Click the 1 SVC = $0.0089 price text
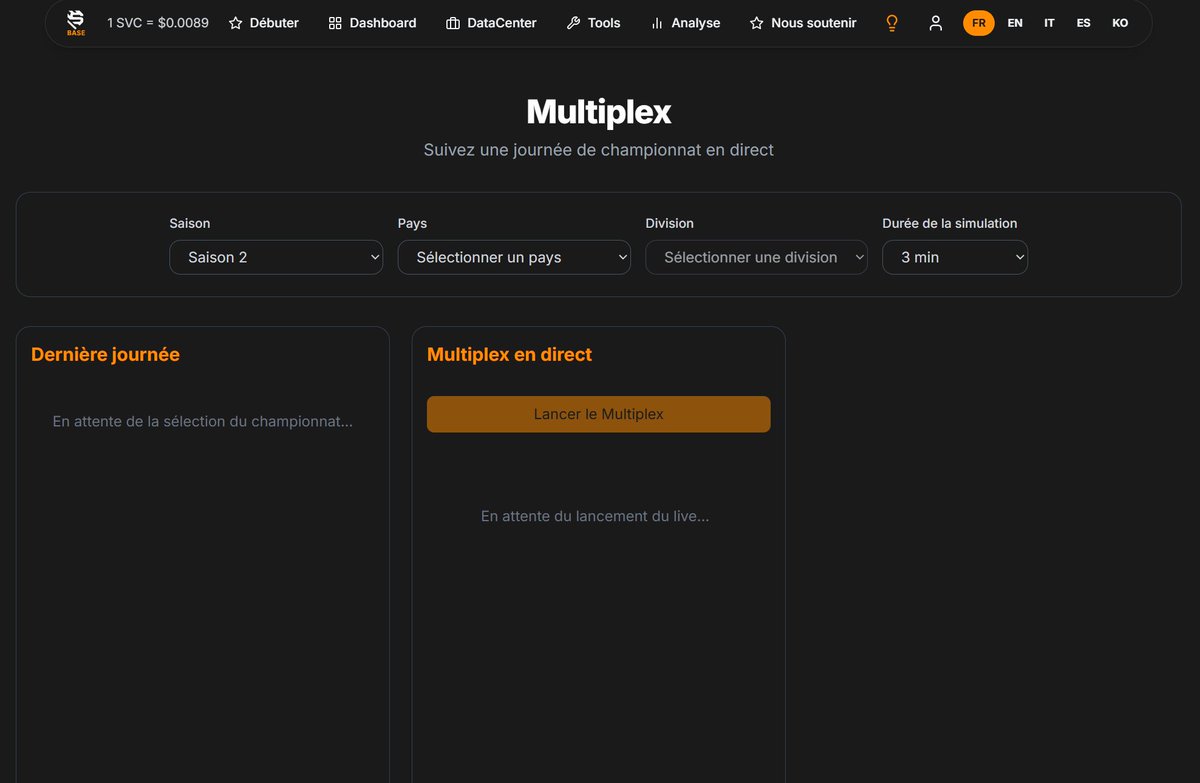This screenshot has height=783, width=1200. [158, 23]
